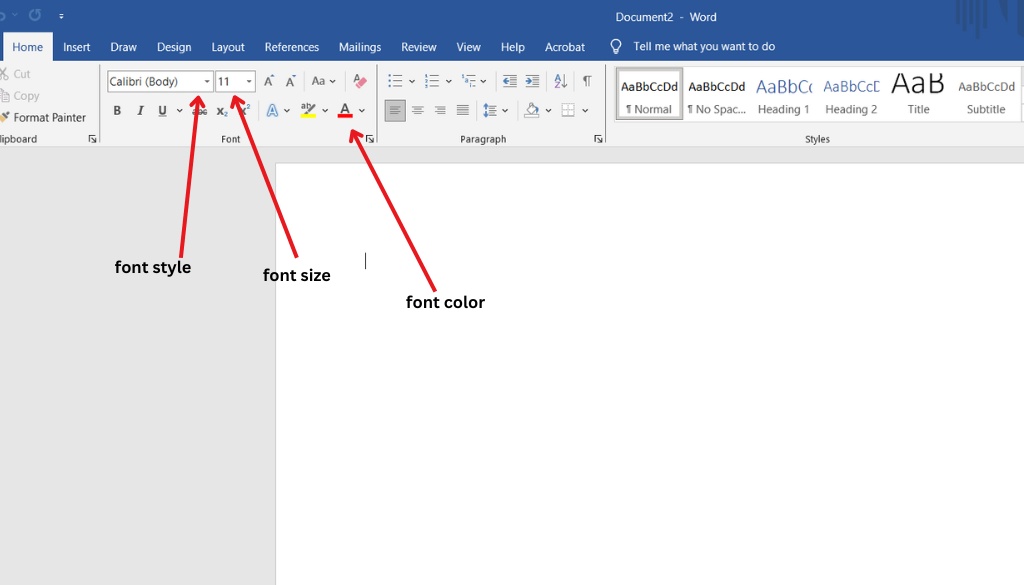The height and width of the screenshot is (585, 1024).
Task: Increase the indent level
Action: pos(532,81)
